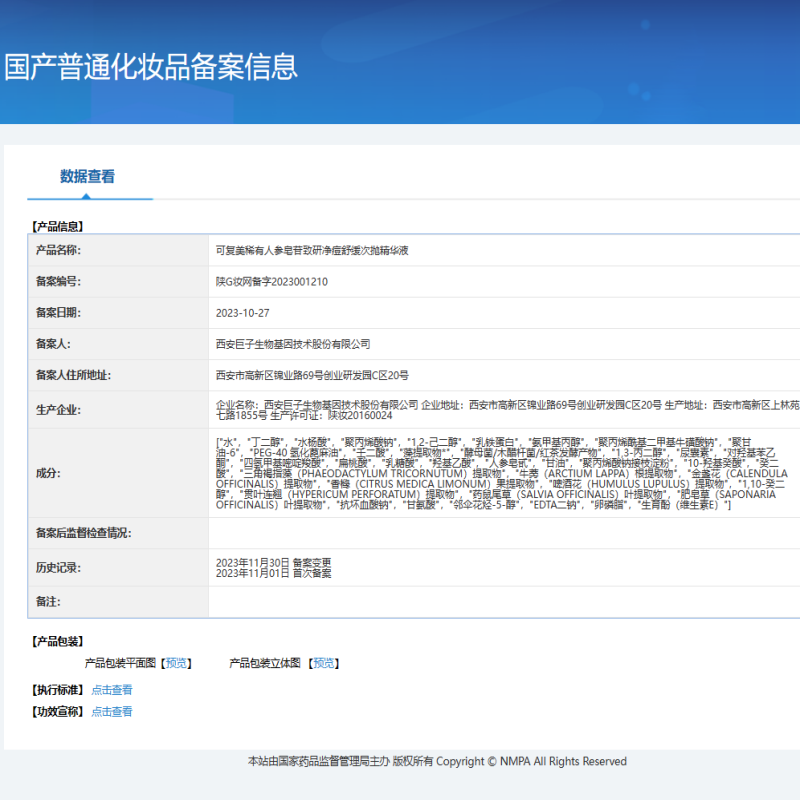Viewport: 800px width, 800px height.
Task: Click the 备案后监督检查情况 row label
Action: pos(83,533)
